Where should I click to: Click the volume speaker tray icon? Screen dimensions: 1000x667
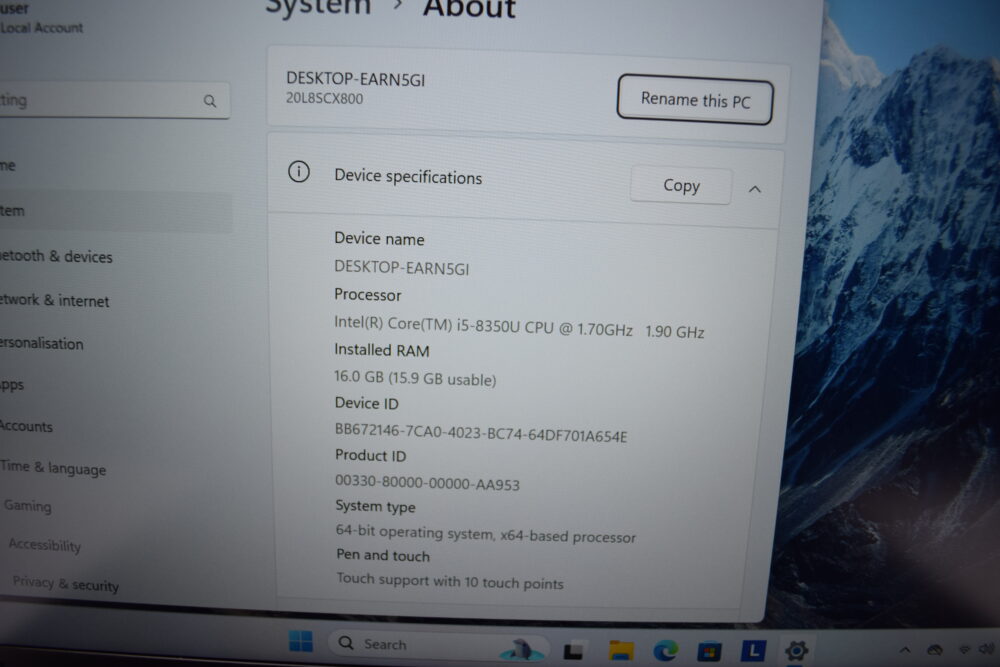click(x=987, y=649)
